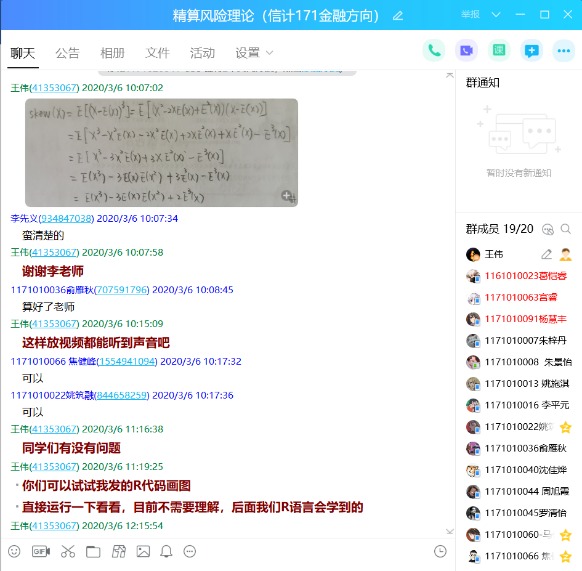Select the scissors screenshot tool
Viewport: 582px width, 571px height.
click(x=68, y=551)
